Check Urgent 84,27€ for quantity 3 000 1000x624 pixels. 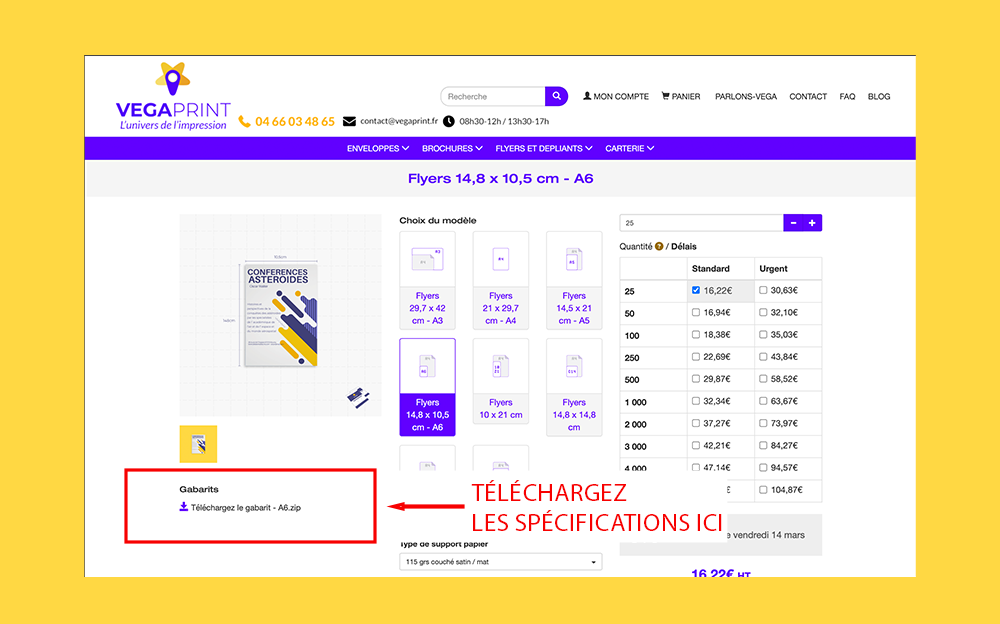(763, 445)
